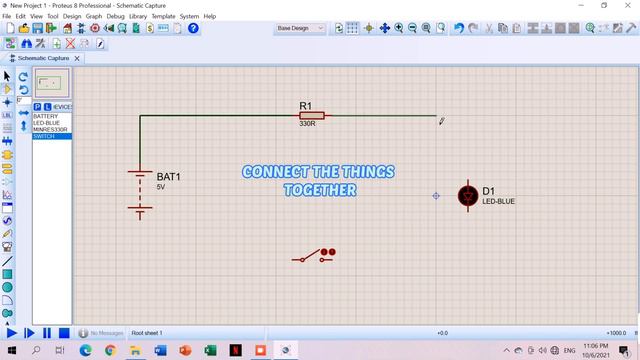This screenshot has height=360, width=640.
Task: Open Microsoft Edge from the taskbar
Action: tap(85, 350)
